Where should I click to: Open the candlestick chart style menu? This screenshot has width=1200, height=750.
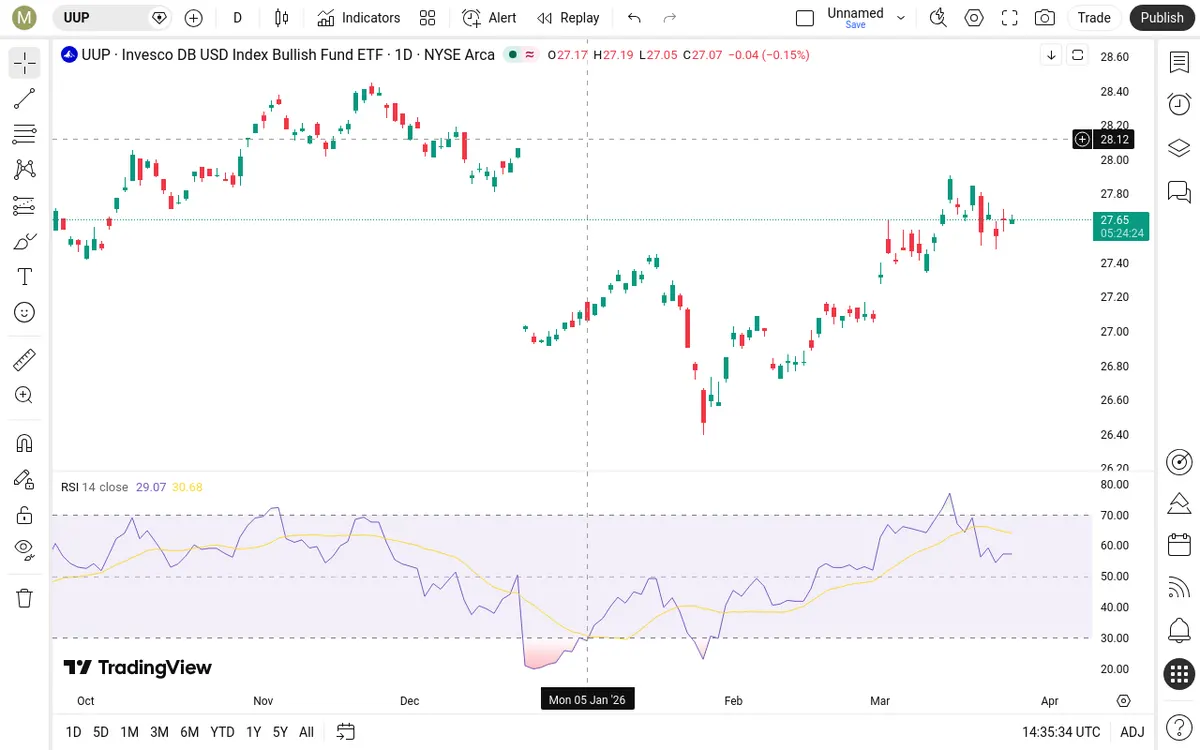(282, 18)
